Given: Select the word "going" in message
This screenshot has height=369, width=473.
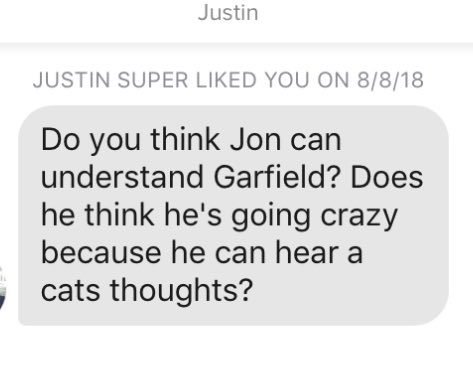Looking at the screenshot, I should tap(271, 217).
